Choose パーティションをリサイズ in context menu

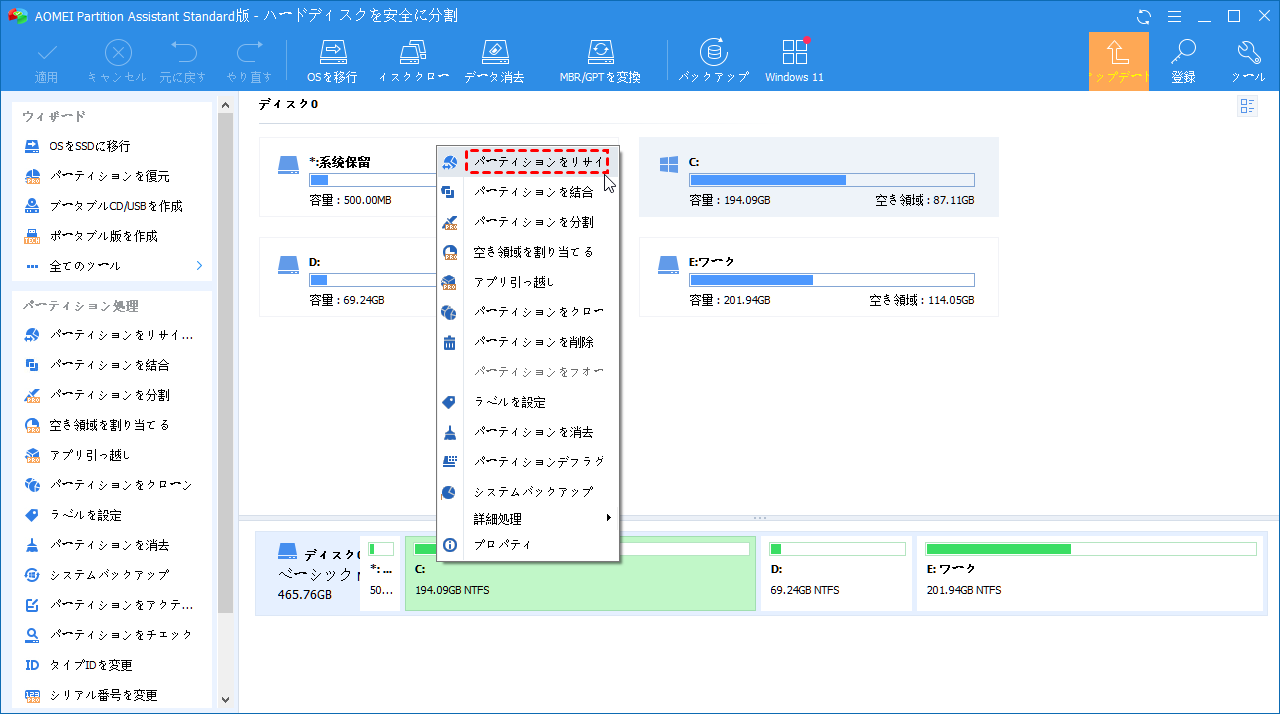pyautogui.click(x=528, y=162)
